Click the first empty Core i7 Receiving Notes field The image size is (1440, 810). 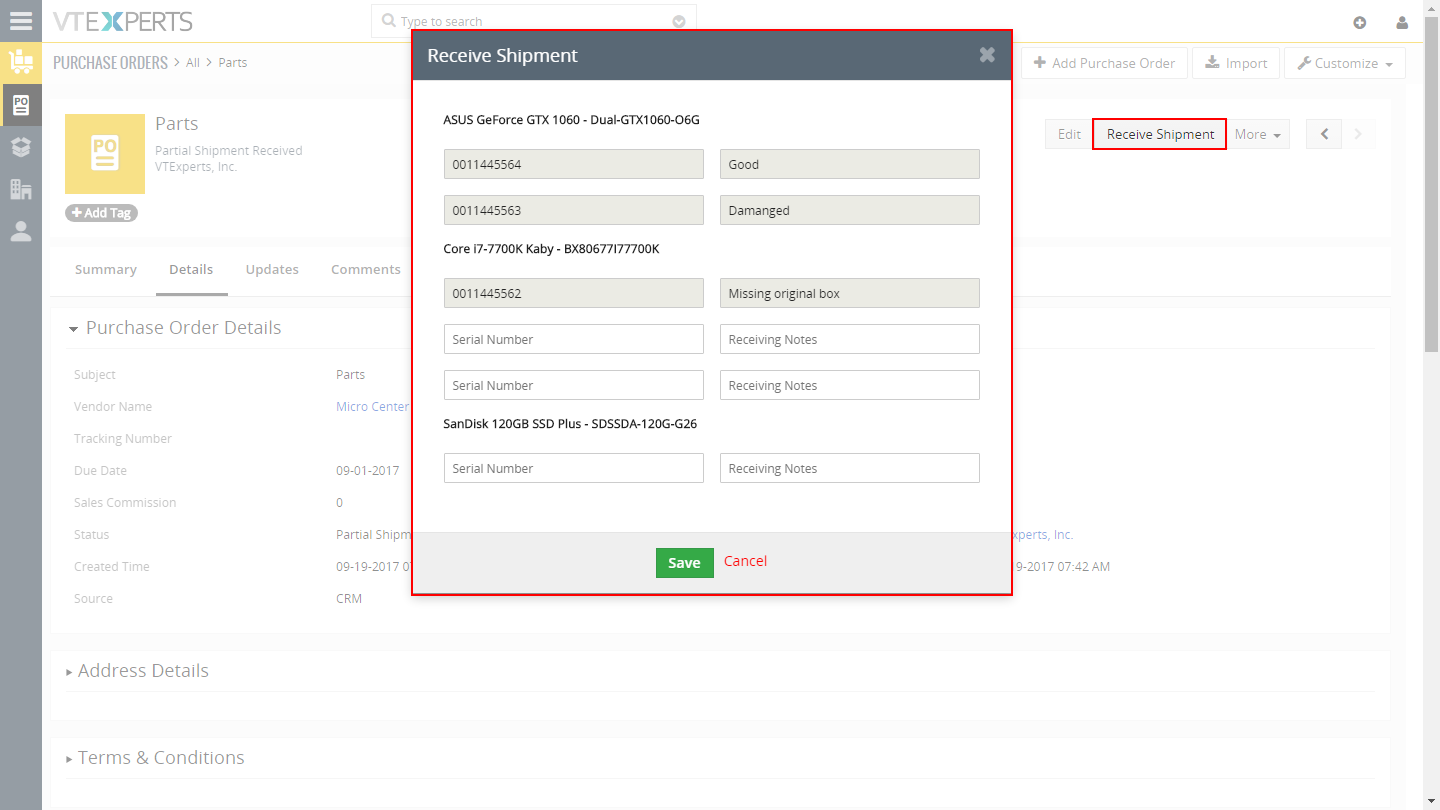(x=850, y=339)
